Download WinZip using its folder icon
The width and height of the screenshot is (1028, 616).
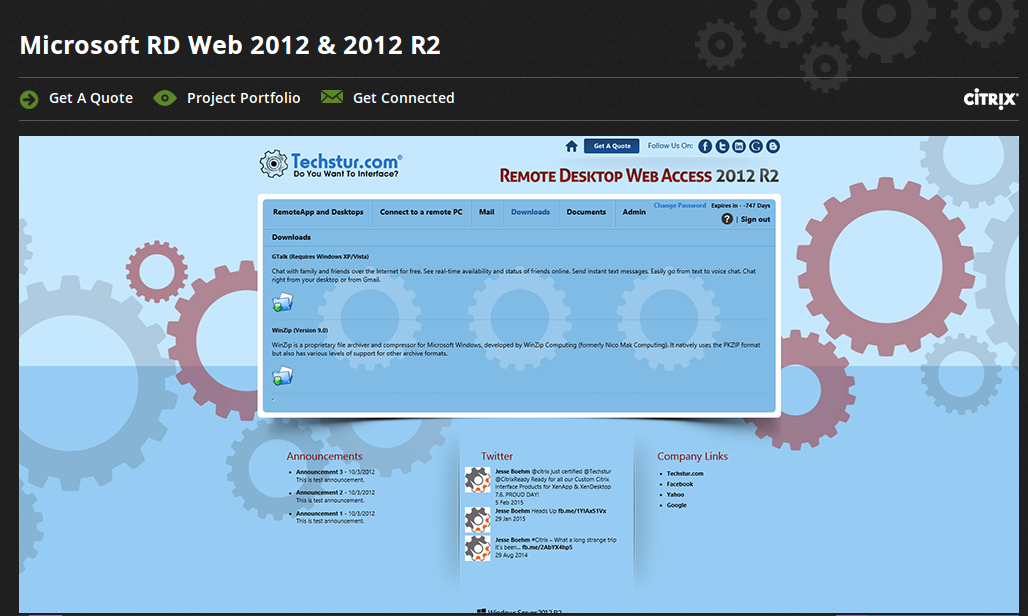[283, 375]
